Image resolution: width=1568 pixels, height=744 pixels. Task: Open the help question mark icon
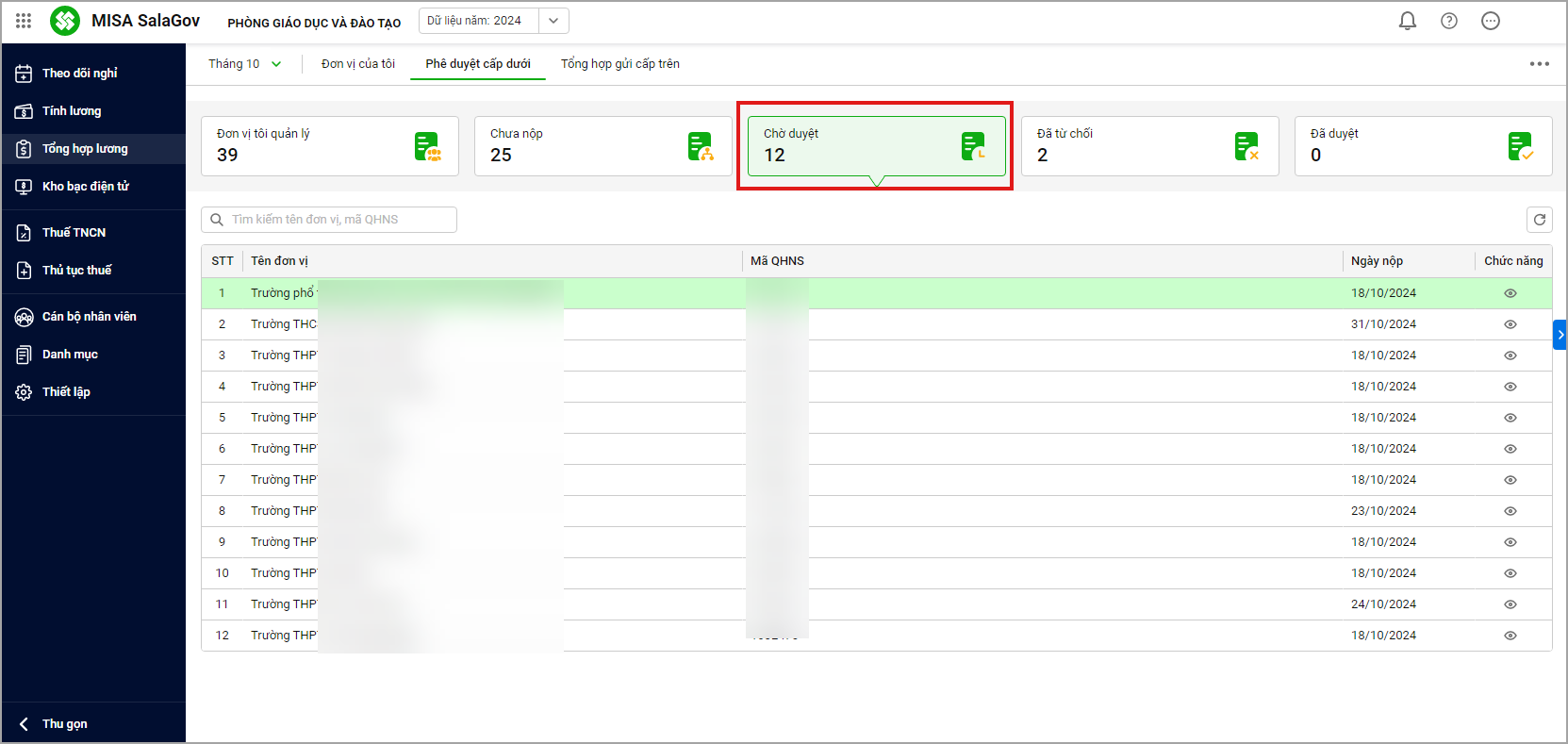point(1448,21)
